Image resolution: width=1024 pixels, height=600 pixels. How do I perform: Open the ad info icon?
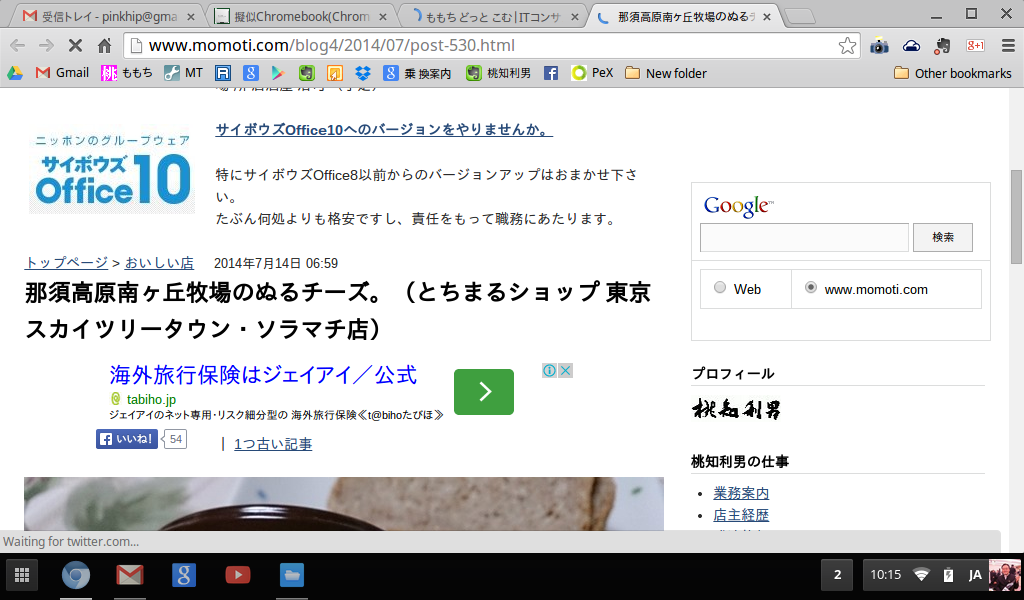click(x=549, y=371)
